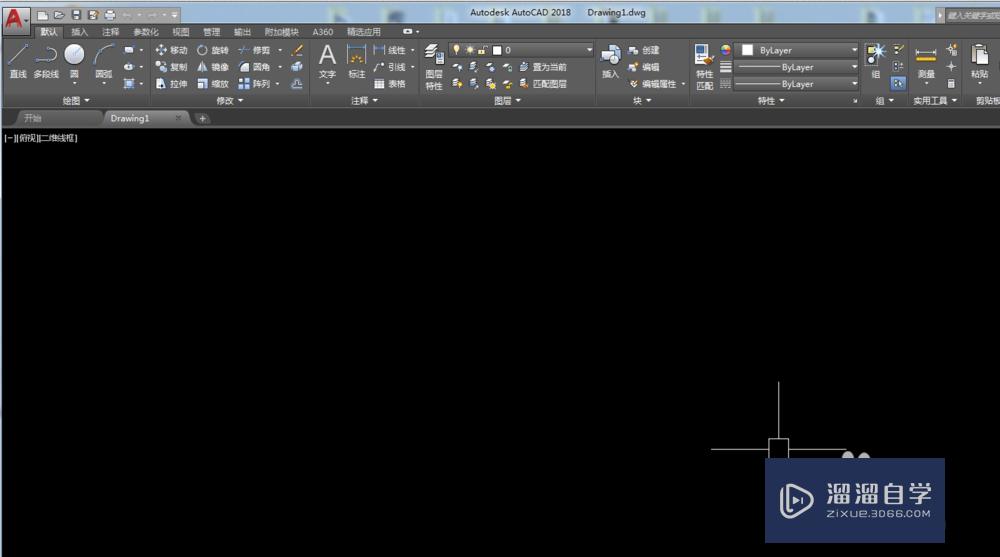Click the 圆角 (Fillet) tool

click(x=254, y=67)
